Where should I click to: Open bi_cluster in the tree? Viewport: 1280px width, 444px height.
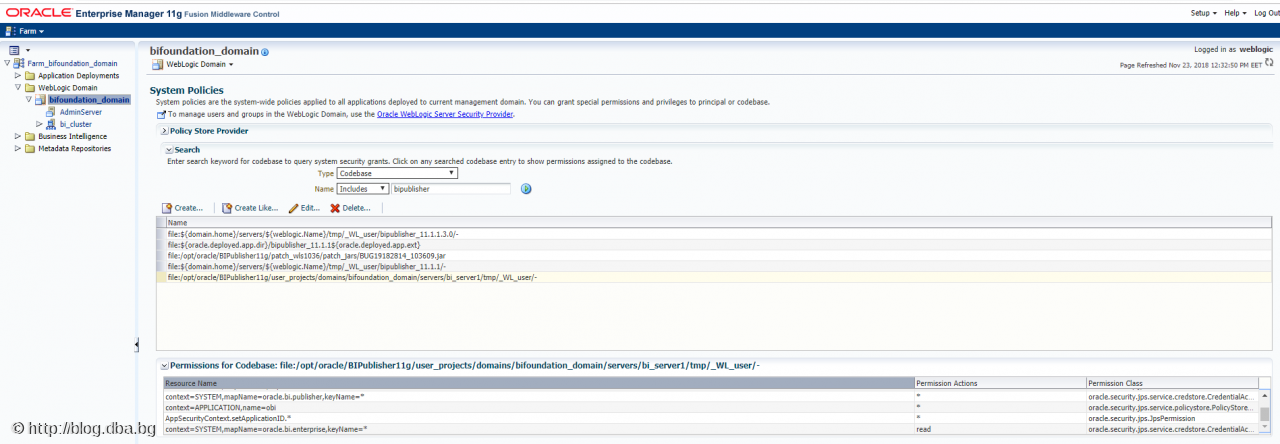pos(75,124)
